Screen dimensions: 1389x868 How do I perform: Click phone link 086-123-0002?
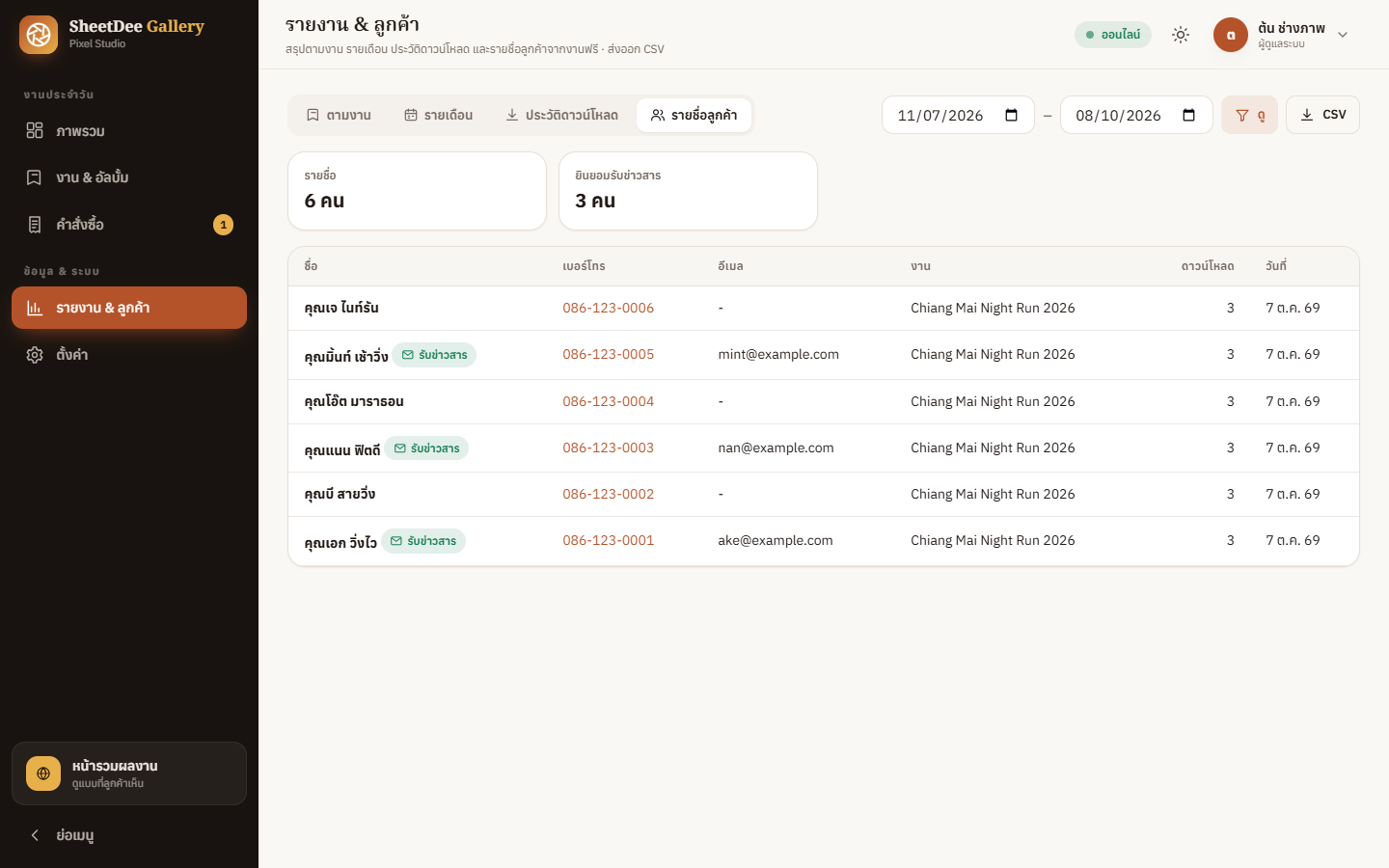[x=608, y=495]
